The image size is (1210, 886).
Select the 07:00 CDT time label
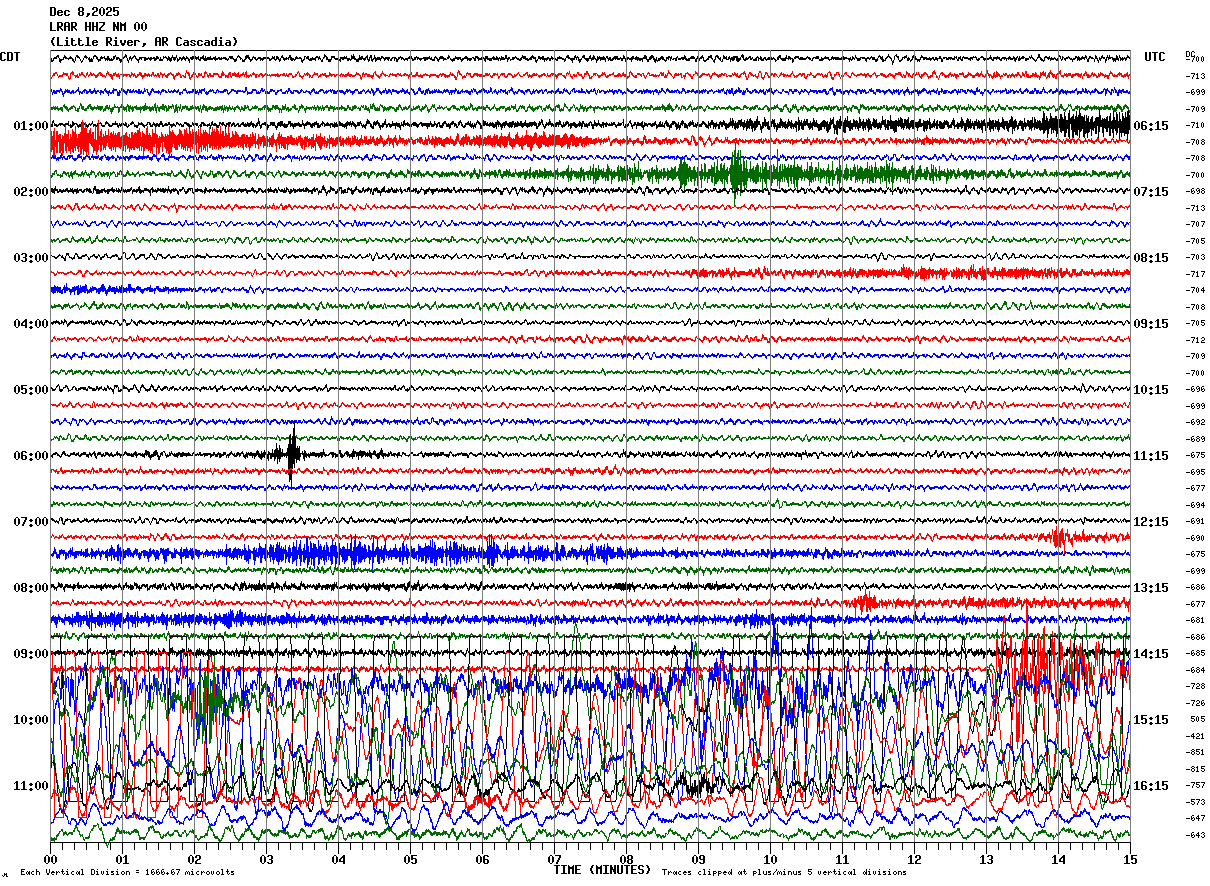(30, 522)
